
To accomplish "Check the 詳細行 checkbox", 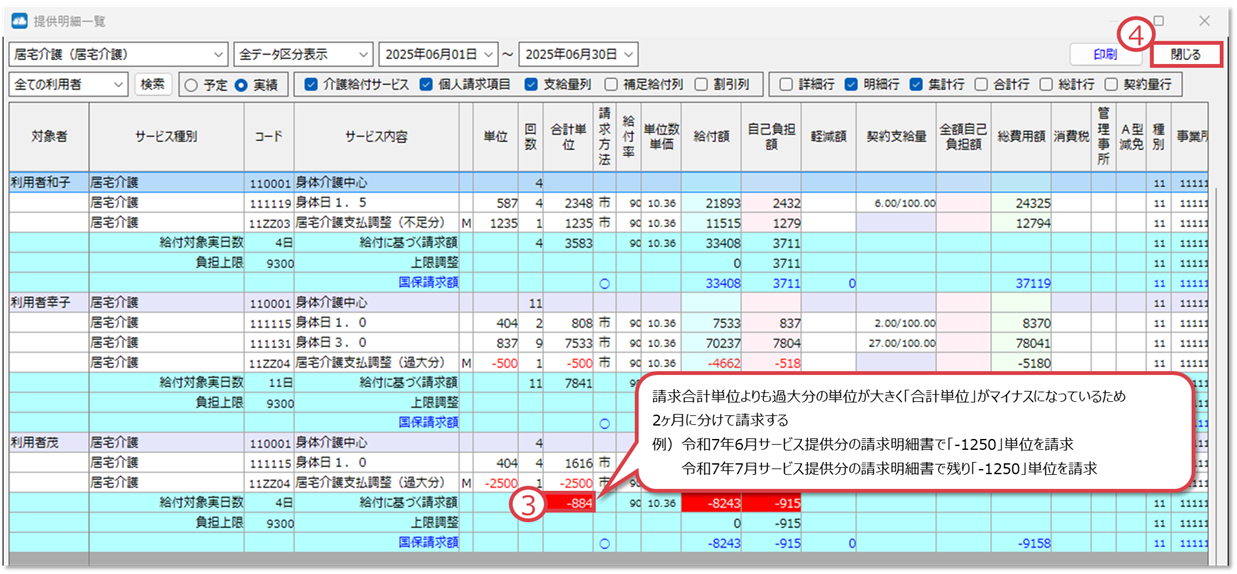I will (787, 85).
